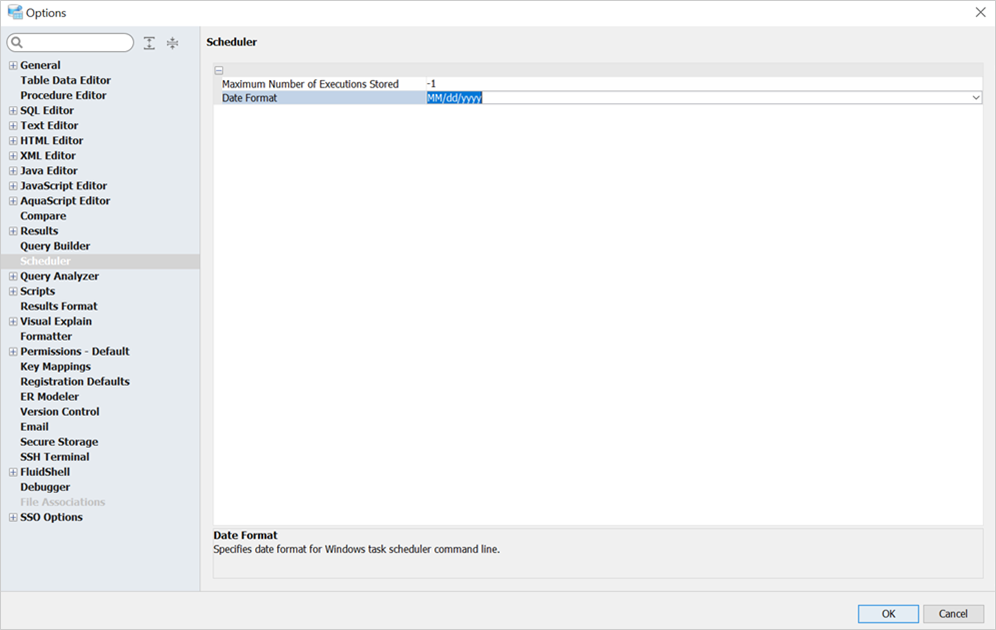This screenshot has height=630, width=996.
Task: Select the SSO Options tree label
Action: 51,518
